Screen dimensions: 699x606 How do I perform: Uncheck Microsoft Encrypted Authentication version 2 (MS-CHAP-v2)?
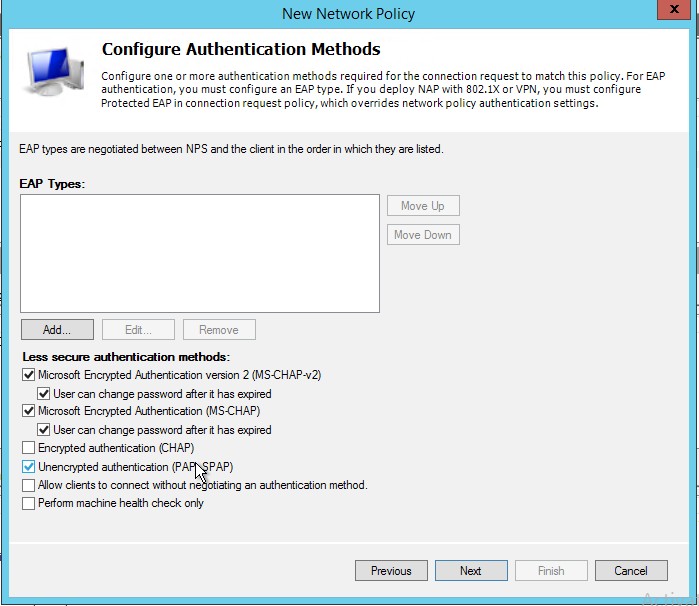pyautogui.click(x=28, y=375)
